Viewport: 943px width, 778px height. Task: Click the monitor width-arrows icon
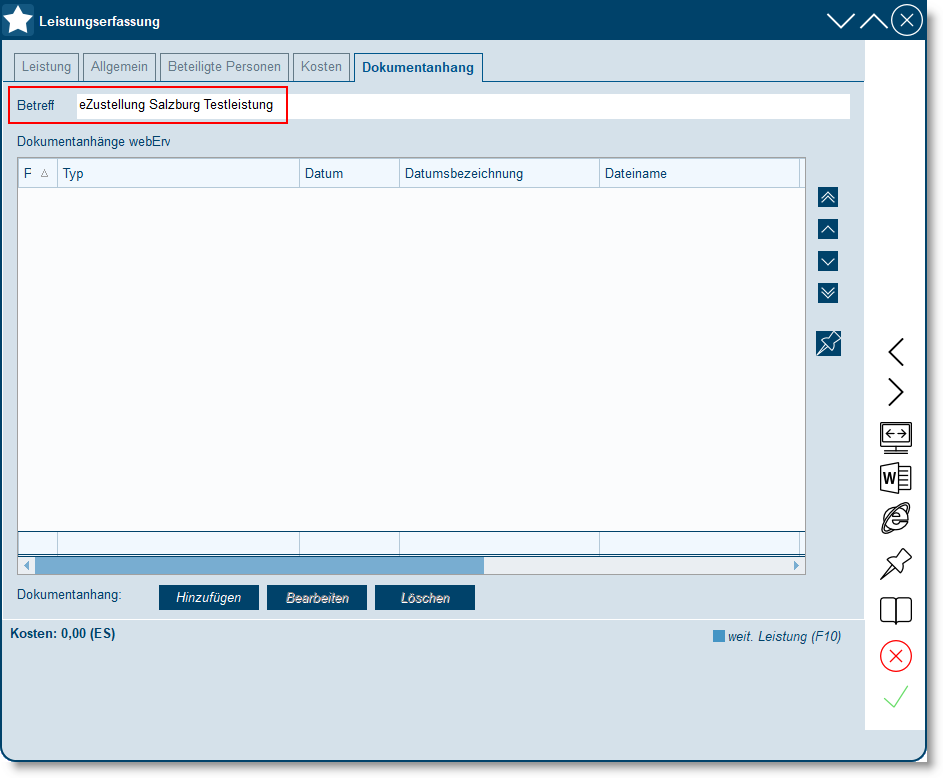pos(895,436)
